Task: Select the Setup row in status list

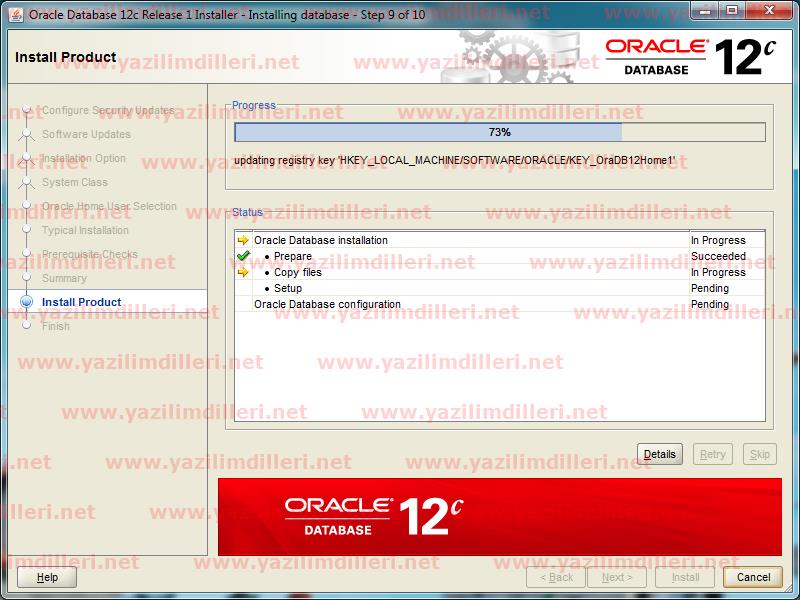Action: click(288, 288)
